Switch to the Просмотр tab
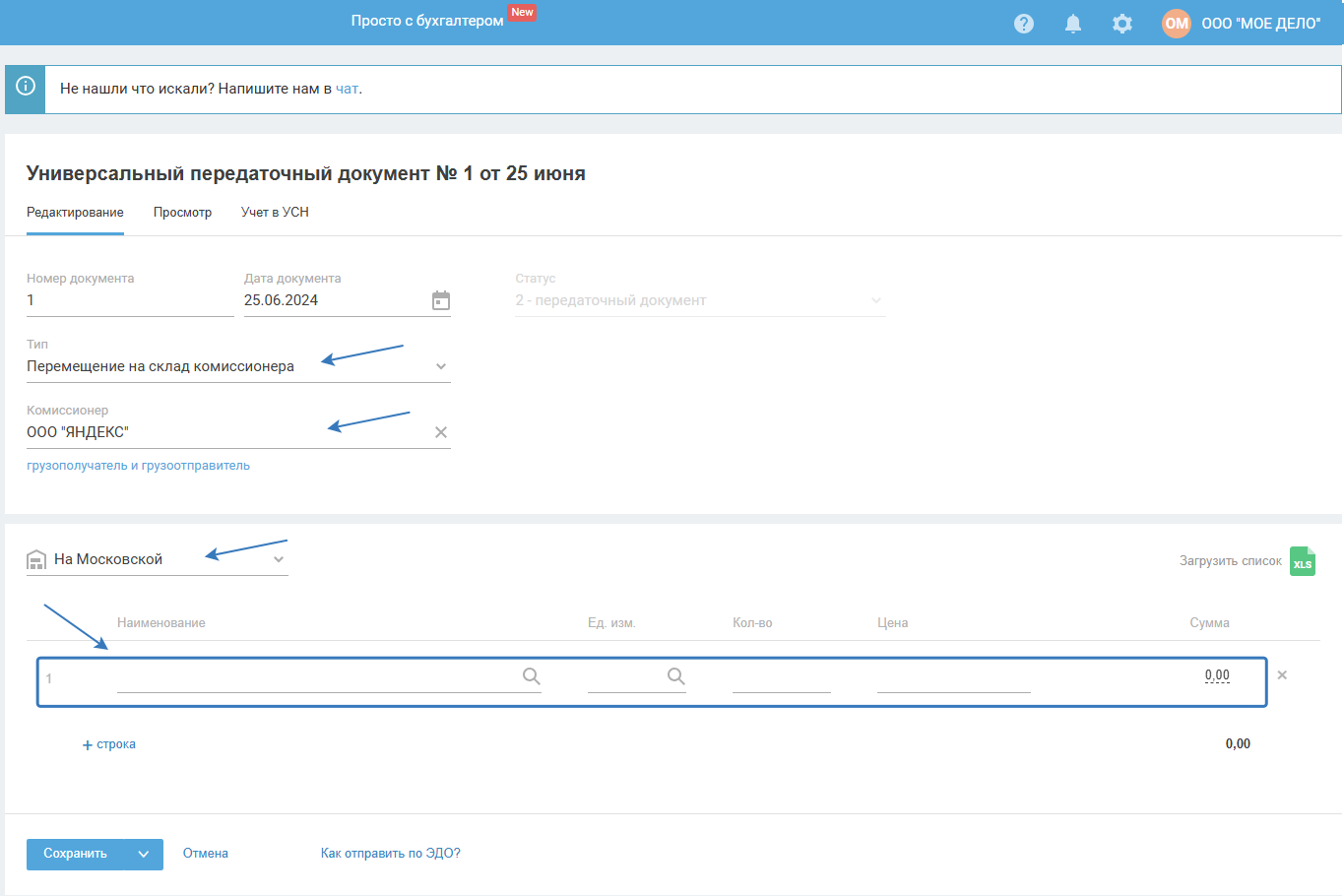 coord(182,213)
